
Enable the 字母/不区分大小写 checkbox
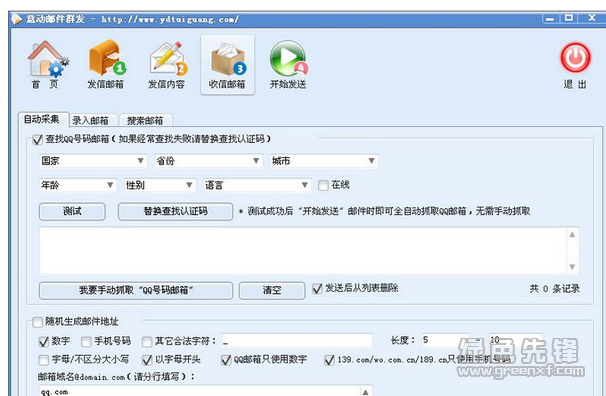44,360
